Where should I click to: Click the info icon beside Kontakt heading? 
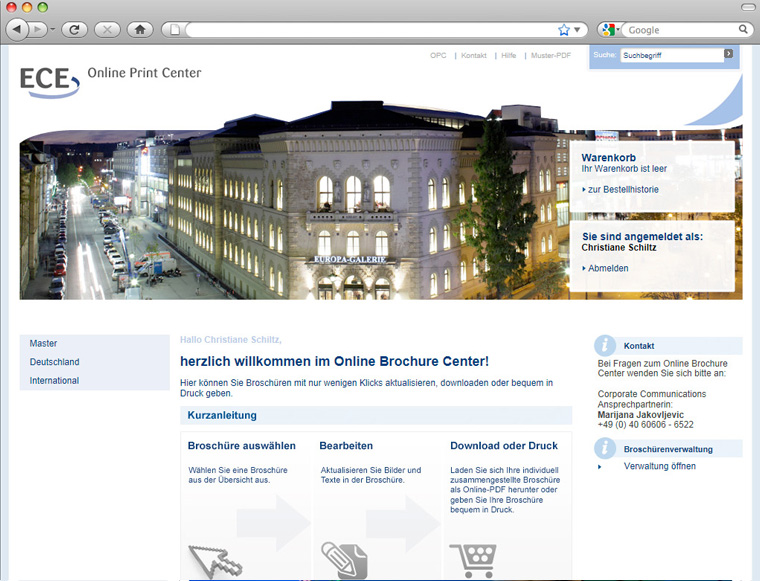[604, 346]
